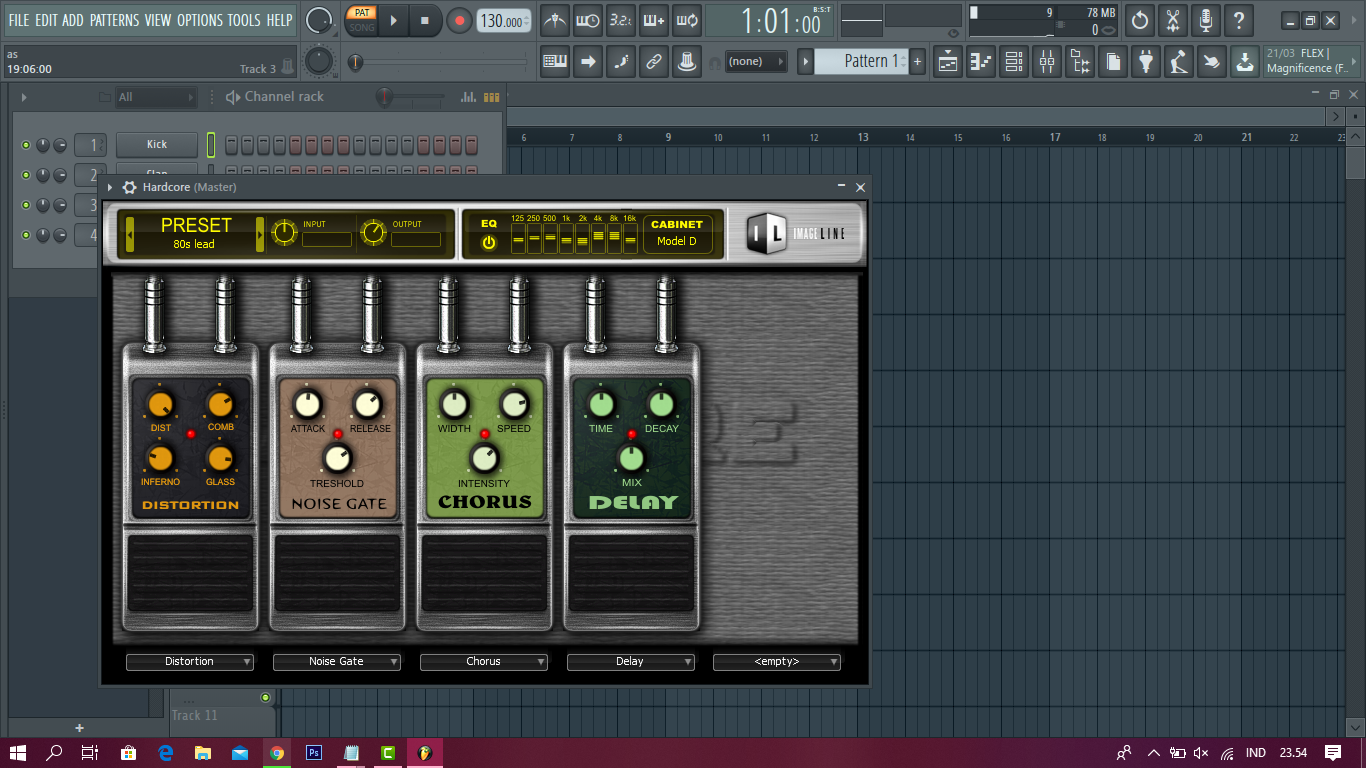Toggle the Delay pedal red LED

point(631,434)
